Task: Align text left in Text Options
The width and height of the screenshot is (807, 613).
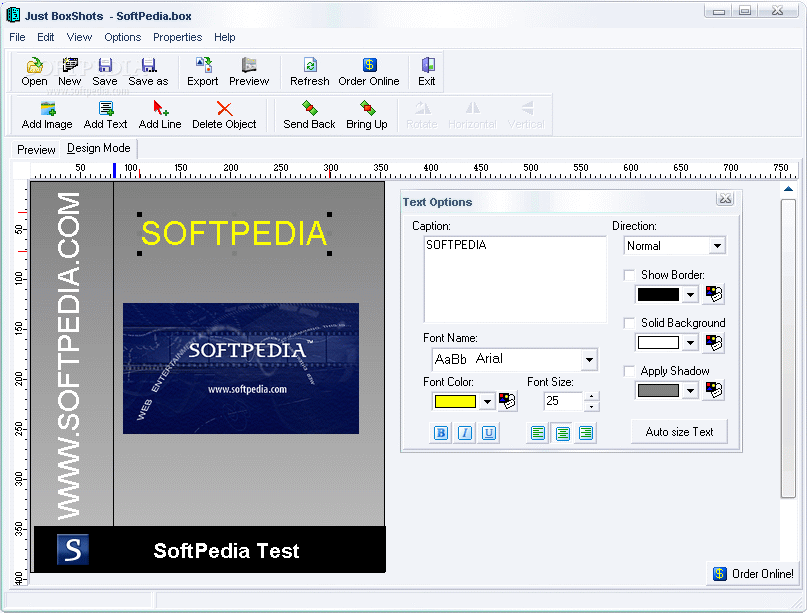Action: 538,433
